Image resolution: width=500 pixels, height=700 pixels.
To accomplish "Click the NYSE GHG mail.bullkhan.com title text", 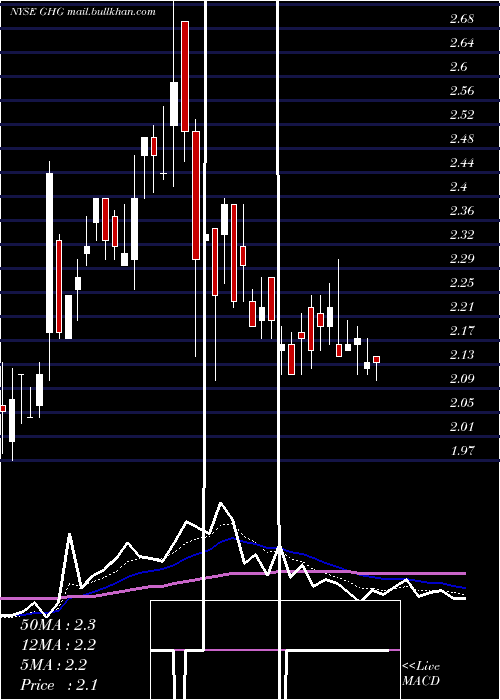I will pyautogui.click(x=83, y=12).
